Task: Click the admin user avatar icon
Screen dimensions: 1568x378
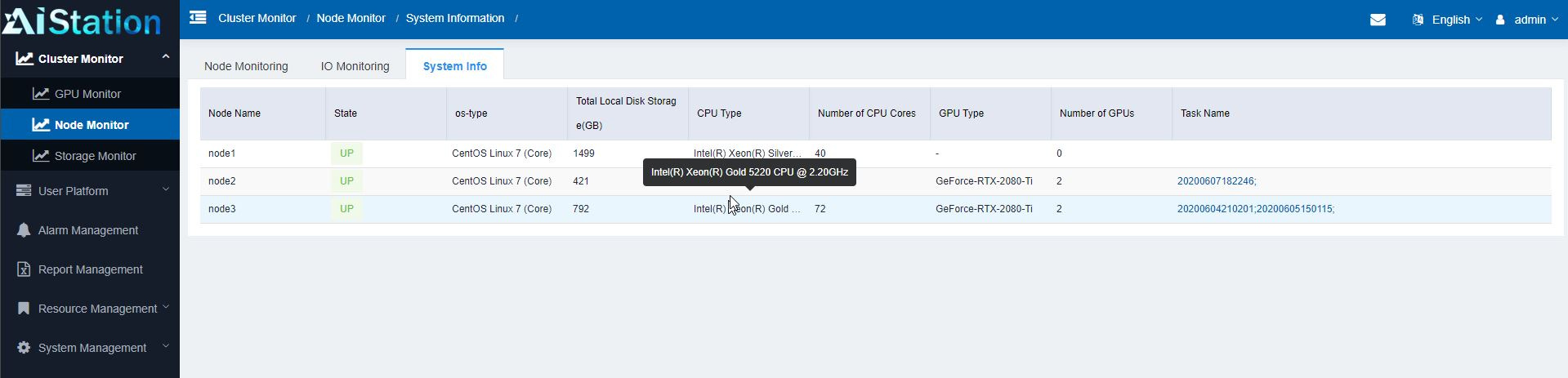Action: (1500, 20)
